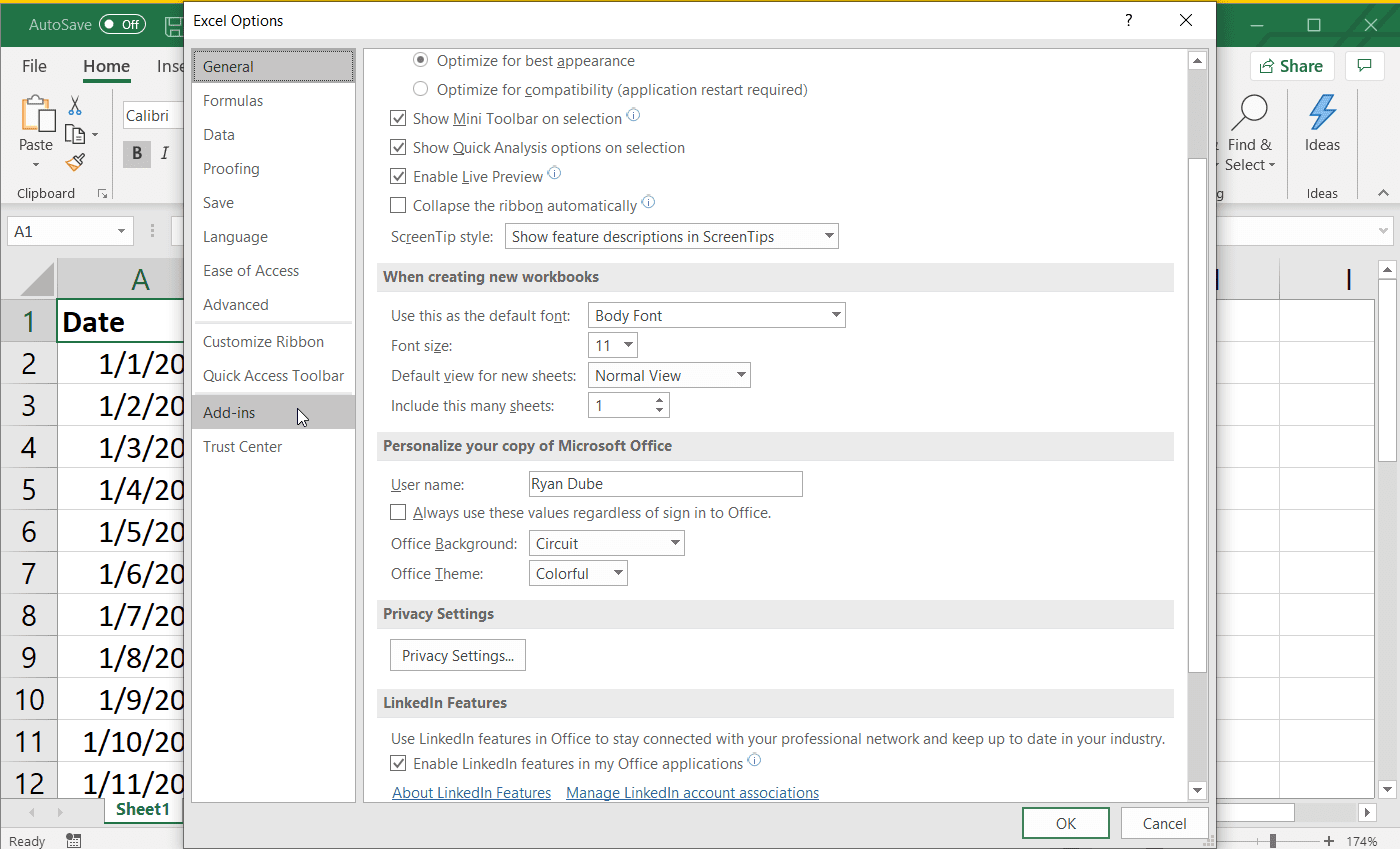Open the ScreenTip style dropdown
Screen dimensions: 1400x849
coord(672,237)
